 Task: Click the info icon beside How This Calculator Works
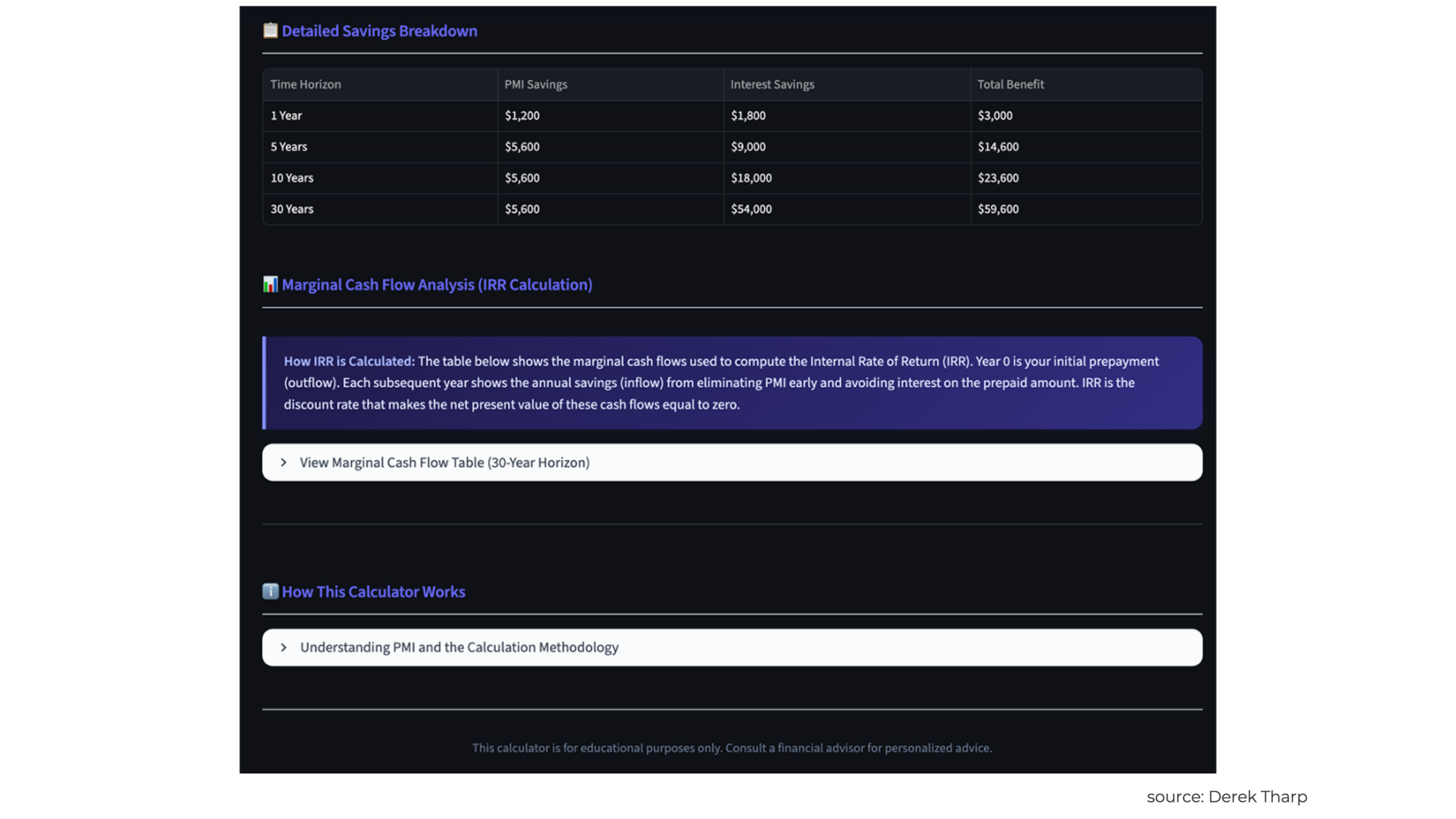click(270, 591)
